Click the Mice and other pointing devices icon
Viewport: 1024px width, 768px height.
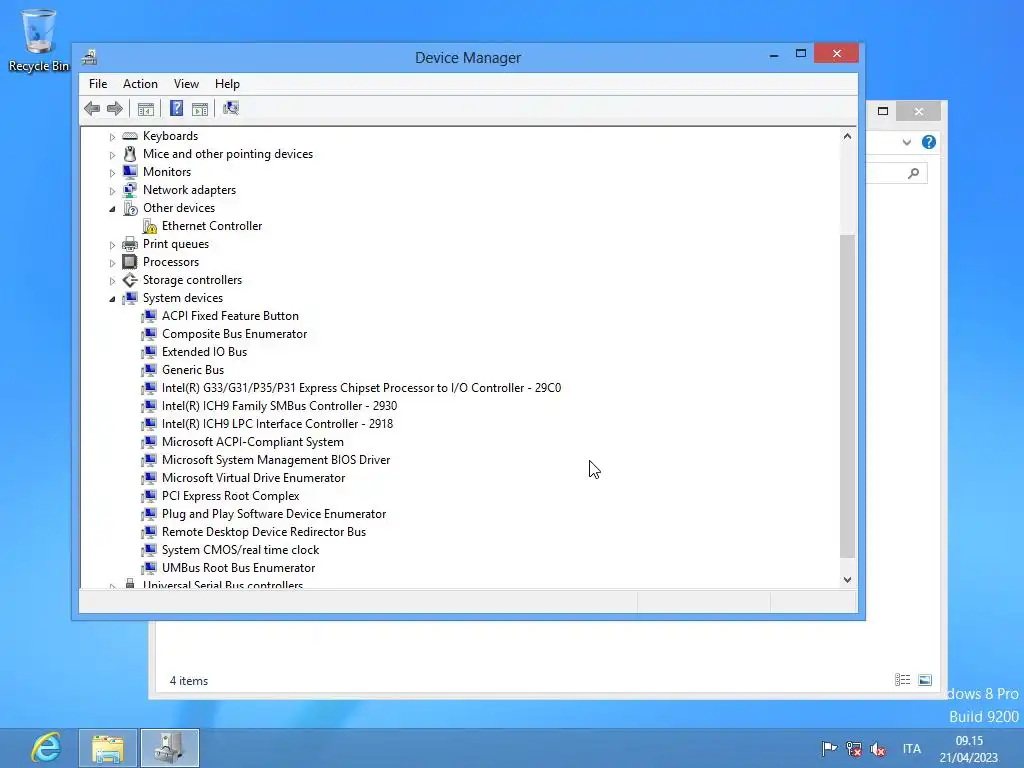[x=130, y=154]
